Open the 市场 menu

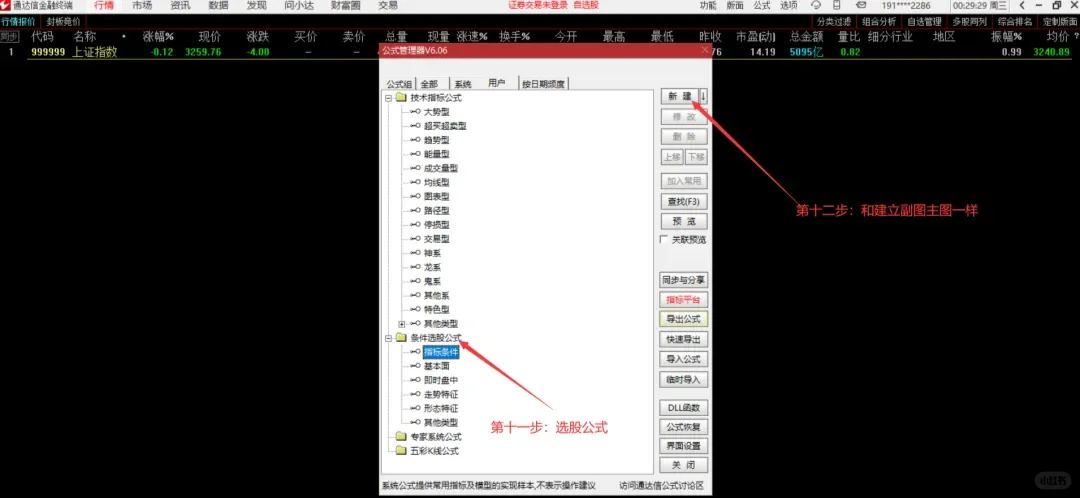point(143,6)
